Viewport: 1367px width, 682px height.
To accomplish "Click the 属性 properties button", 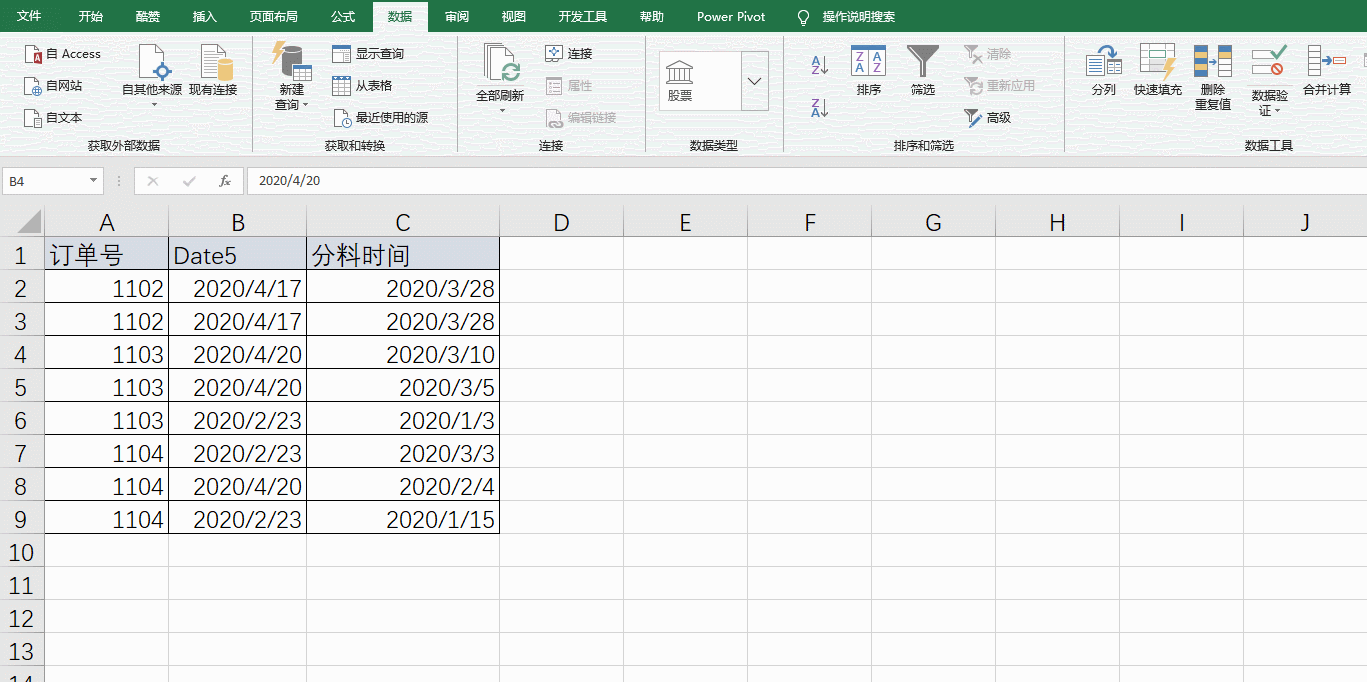I will pos(569,86).
